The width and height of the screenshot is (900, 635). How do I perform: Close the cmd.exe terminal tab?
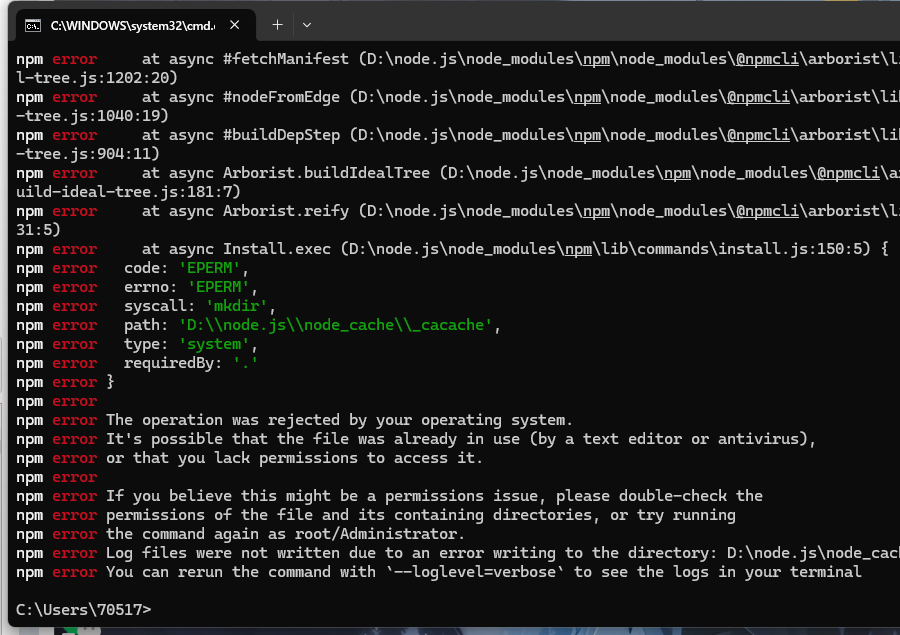coord(236,24)
